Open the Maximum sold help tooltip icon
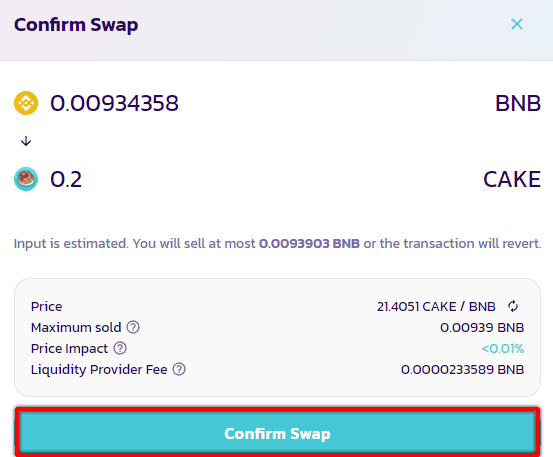Viewport: 553px width, 457px height. pyautogui.click(x=133, y=327)
